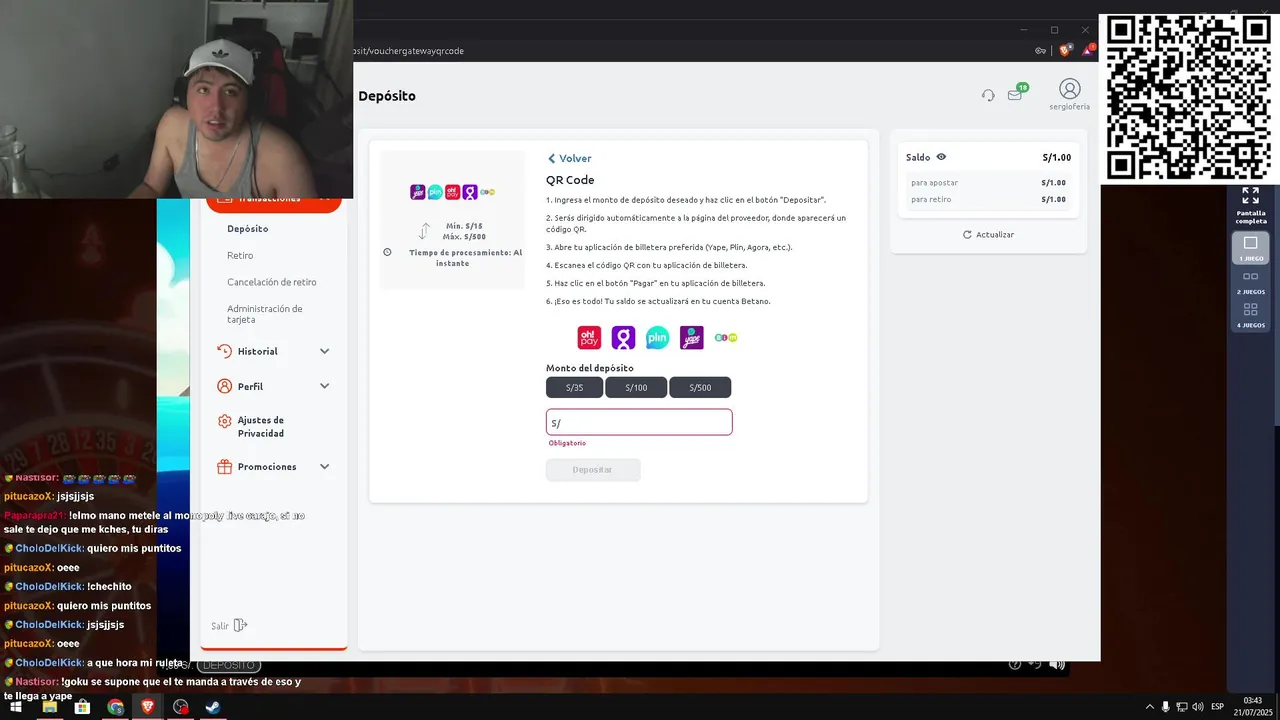Click the Ajustes de Privacidad gear icon

click(224, 421)
